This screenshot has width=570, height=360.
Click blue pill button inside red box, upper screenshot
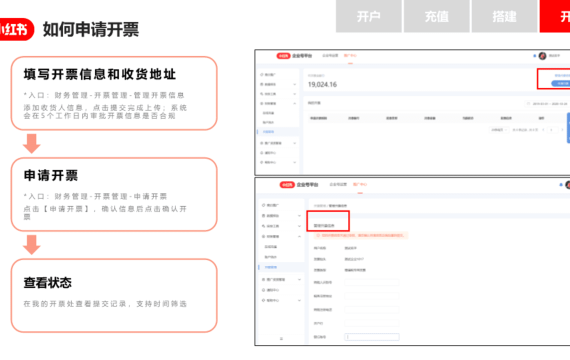tap(561, 83)
